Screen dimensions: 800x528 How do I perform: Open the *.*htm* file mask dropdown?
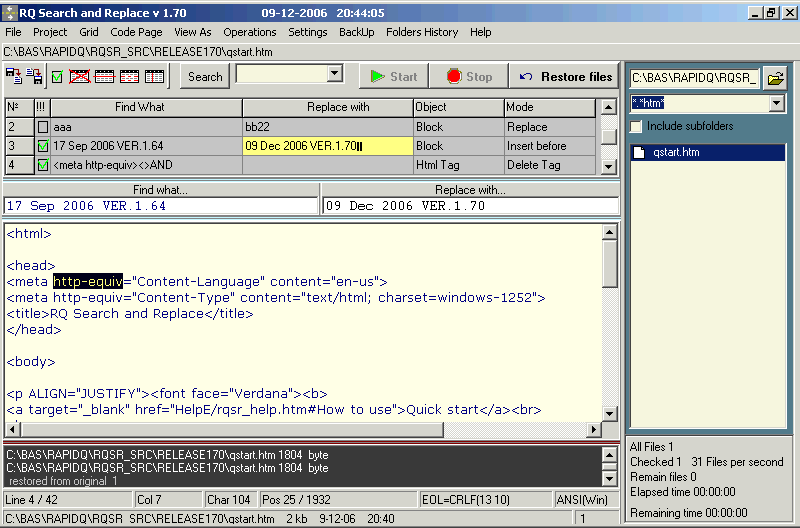pyautogui.click(x=776, y=103)
